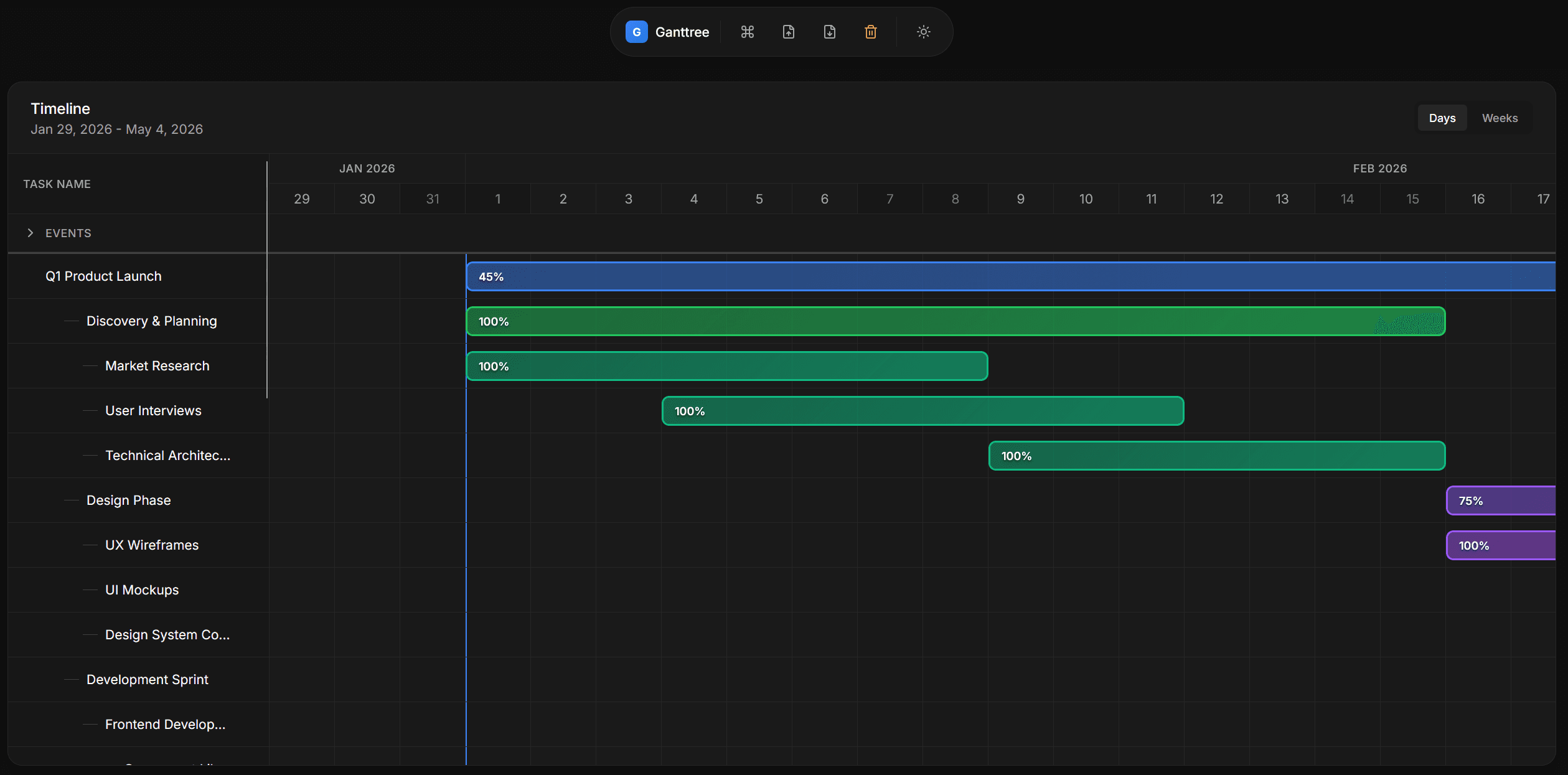Click the Technical Architecture 100% bar
The image size is (1568, 775).
click(x=1214, y=455)
